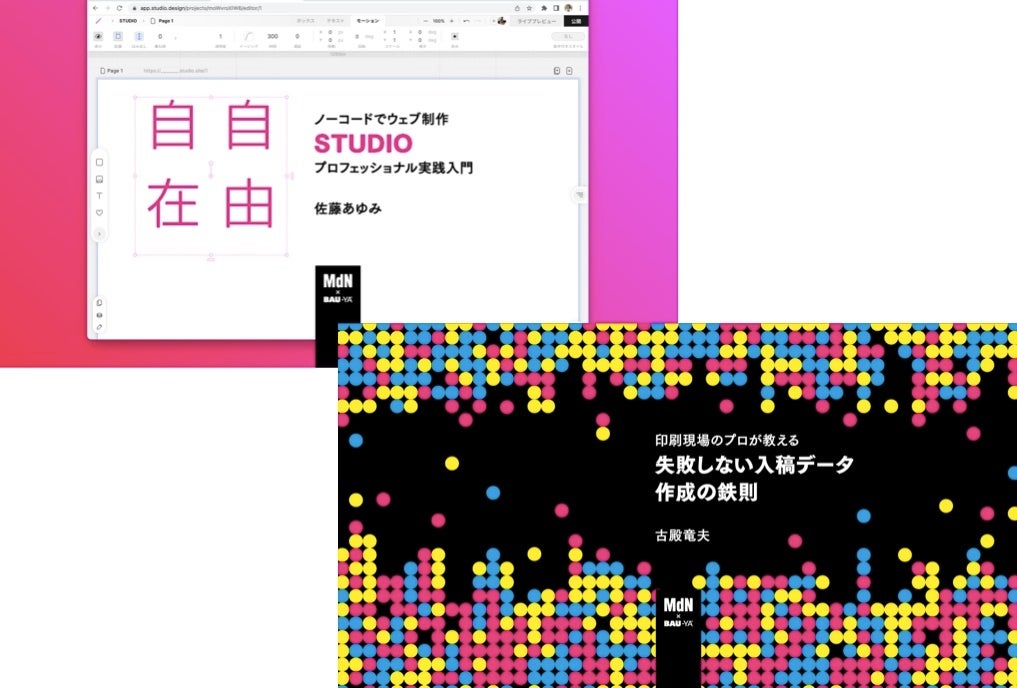Select the Text tool in the left panel
Image resolution: width=1017 pixels, height=688 pixels.
click(x=99, y=196)
